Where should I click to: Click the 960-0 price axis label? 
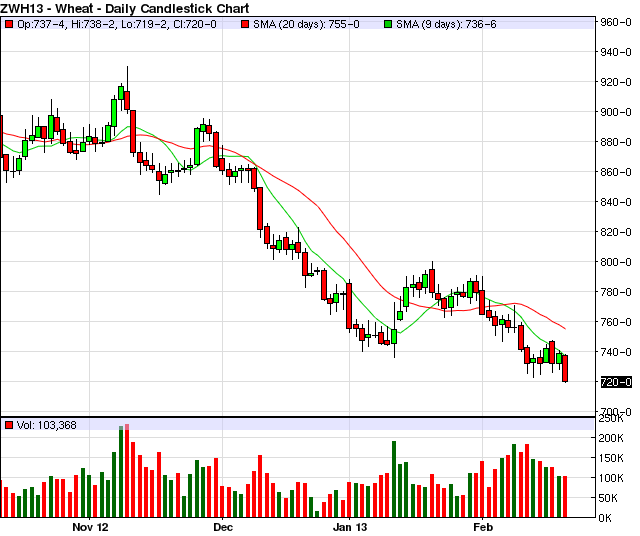tap(616, 22)
